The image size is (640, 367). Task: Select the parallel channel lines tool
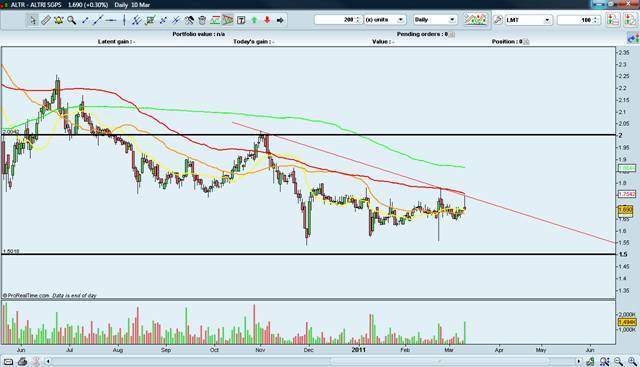click(137, 20)
